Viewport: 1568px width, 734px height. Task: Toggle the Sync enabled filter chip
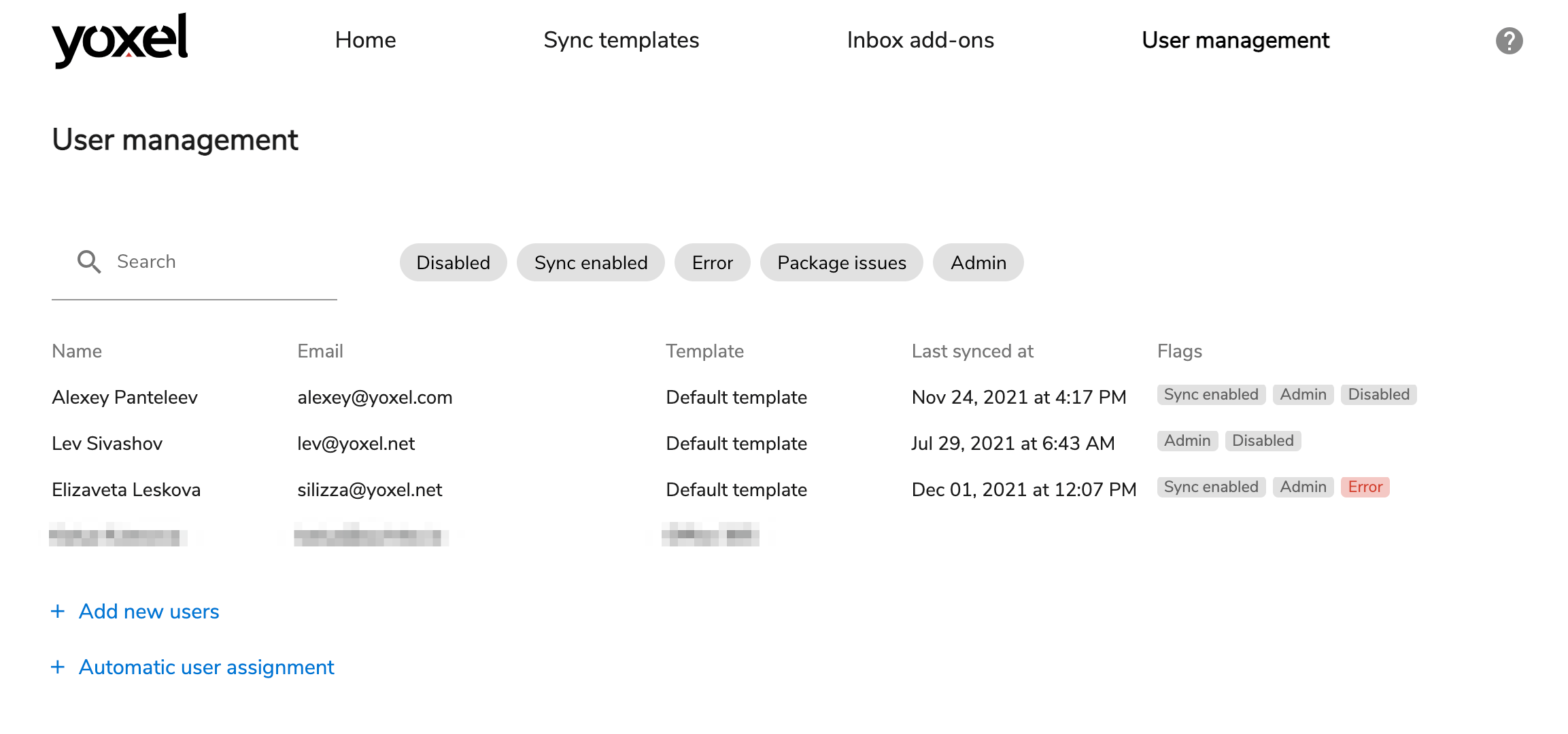pos(590,263)
